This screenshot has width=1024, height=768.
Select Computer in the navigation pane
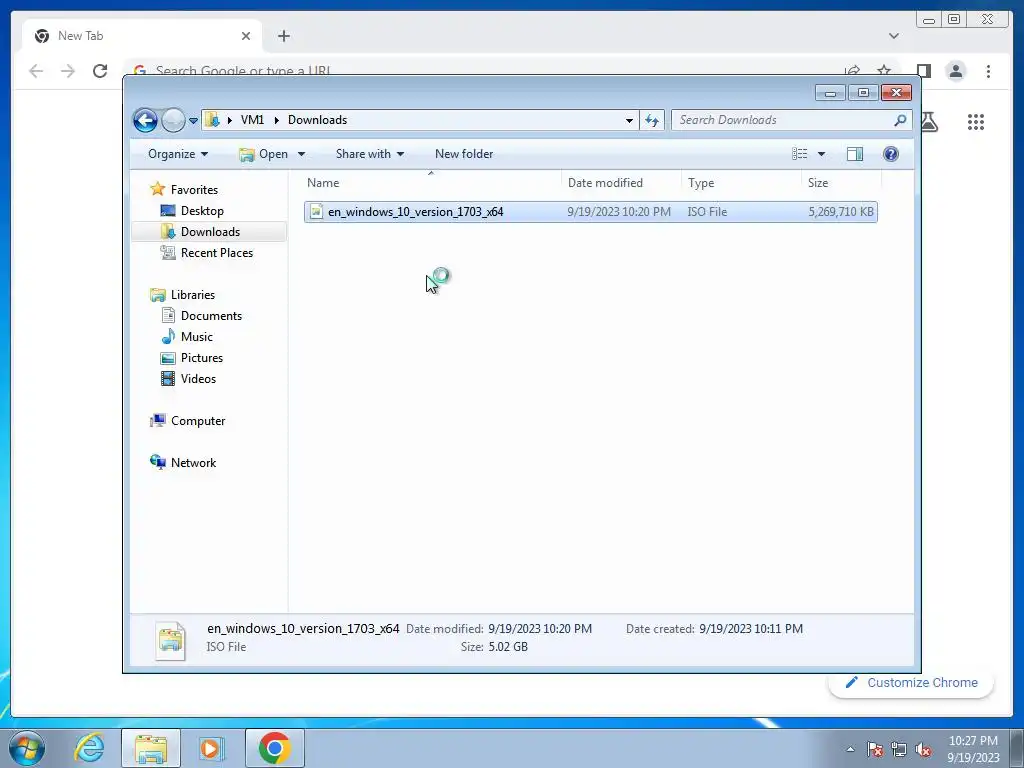pyautogui.click(x=198, y=421)
